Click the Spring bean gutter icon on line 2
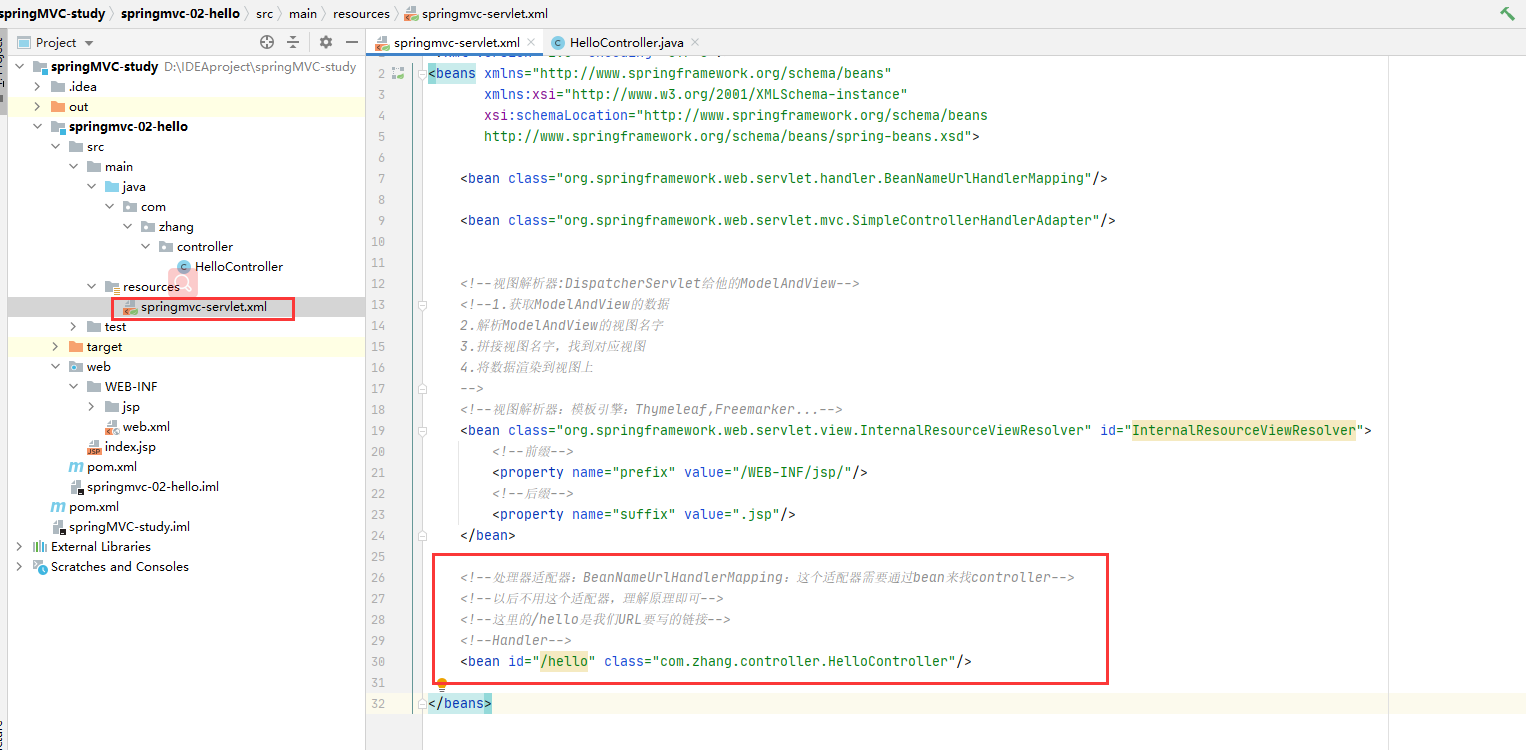Viewport: 1526px width, 750px height. coord(398,73)
